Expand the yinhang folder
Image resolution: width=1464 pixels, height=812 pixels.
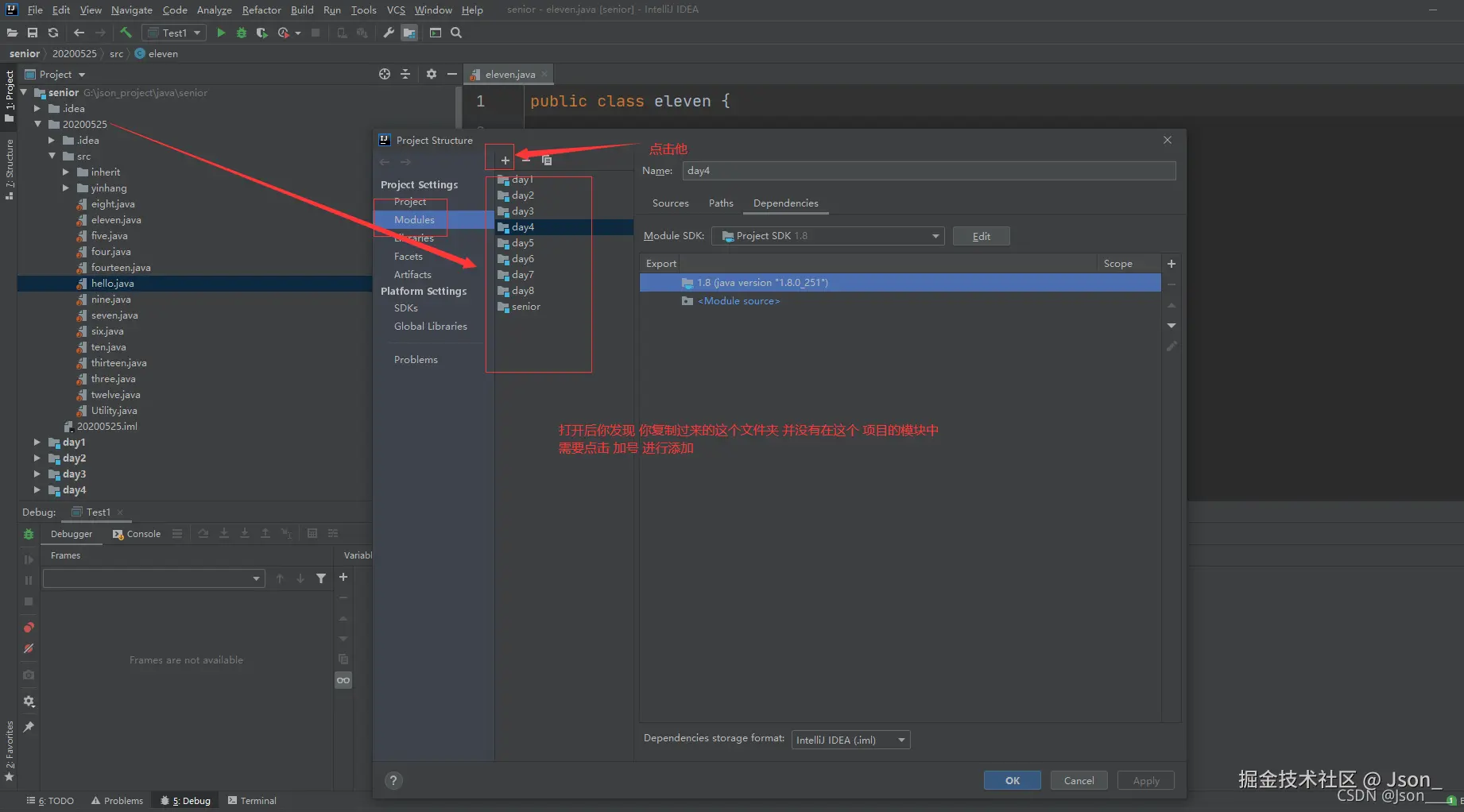click(x=66, y=188)
